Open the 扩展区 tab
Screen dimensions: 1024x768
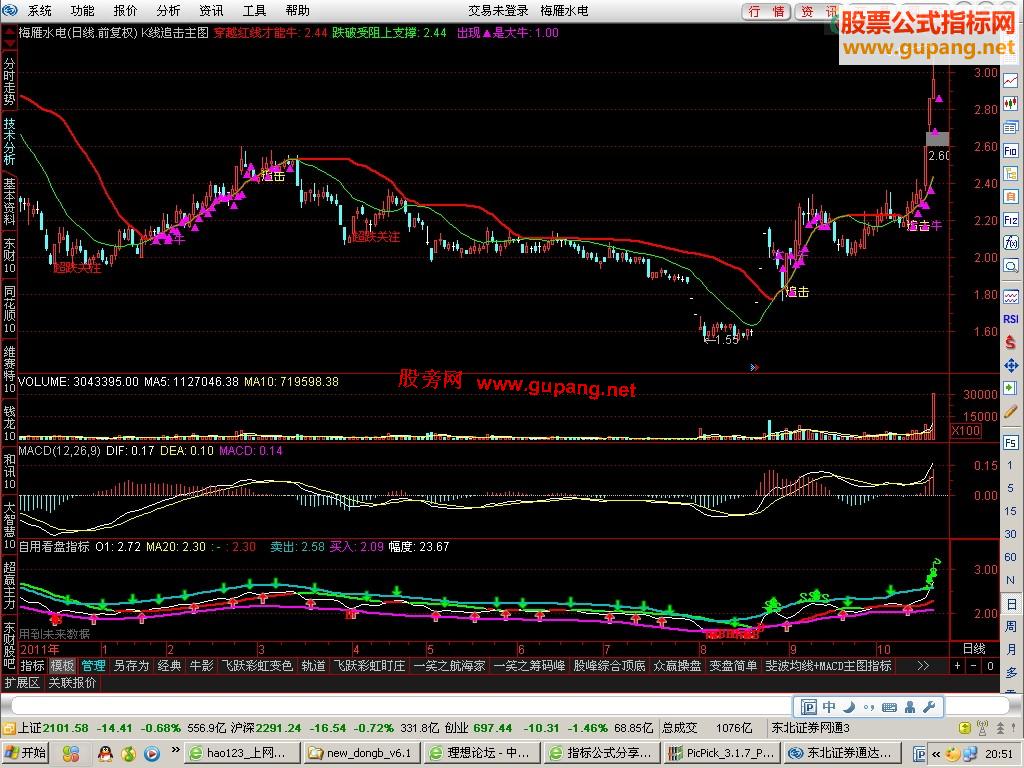point(22,682)
